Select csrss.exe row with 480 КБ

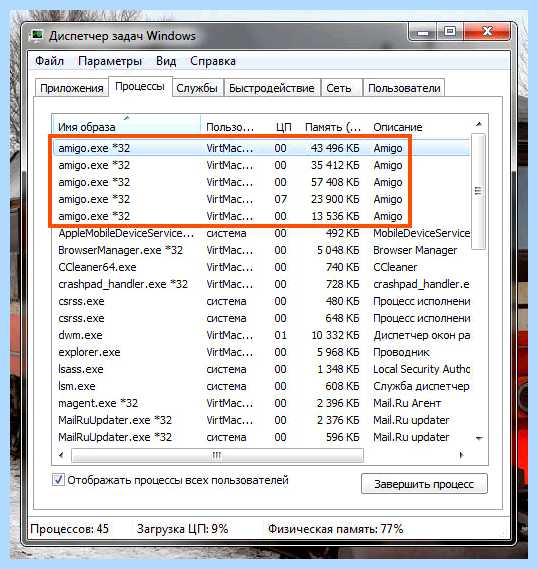(262, 301)
